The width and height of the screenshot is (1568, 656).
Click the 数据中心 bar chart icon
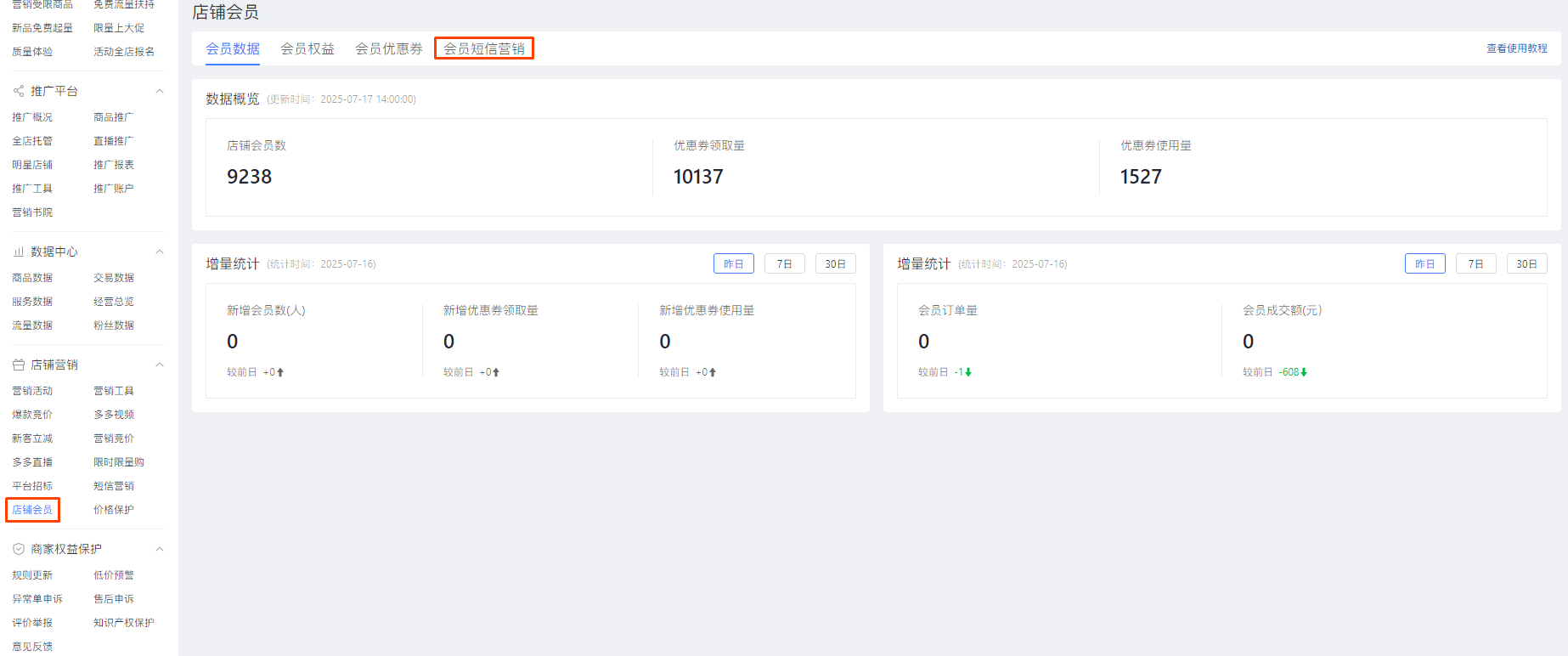click(19, 252)
